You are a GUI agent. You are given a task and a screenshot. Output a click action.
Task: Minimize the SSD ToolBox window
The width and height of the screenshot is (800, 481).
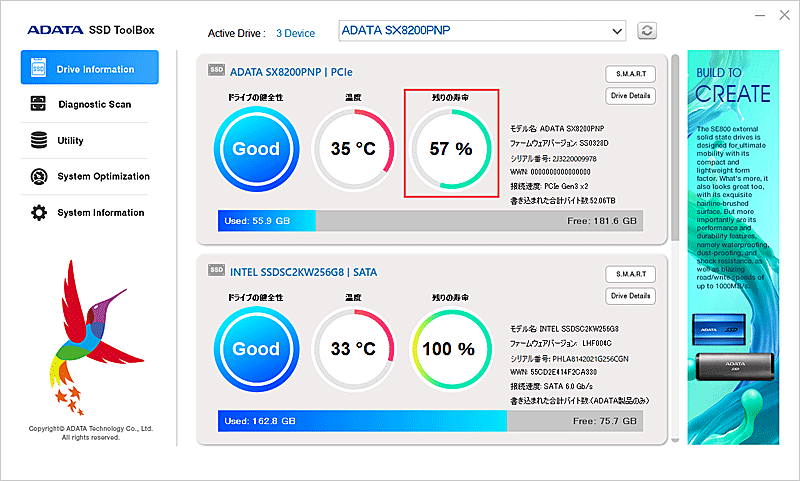[x=760, y=15]
